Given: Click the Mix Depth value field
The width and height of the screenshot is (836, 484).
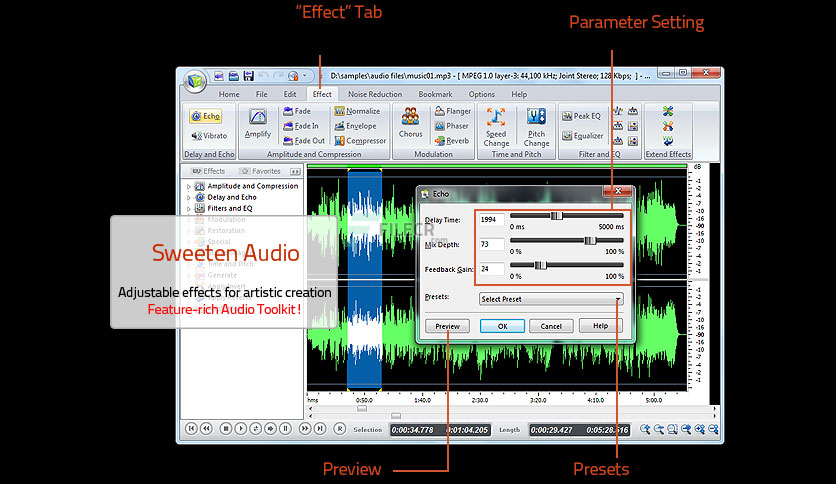Looking at the screenshot, I should coord(492,244).
